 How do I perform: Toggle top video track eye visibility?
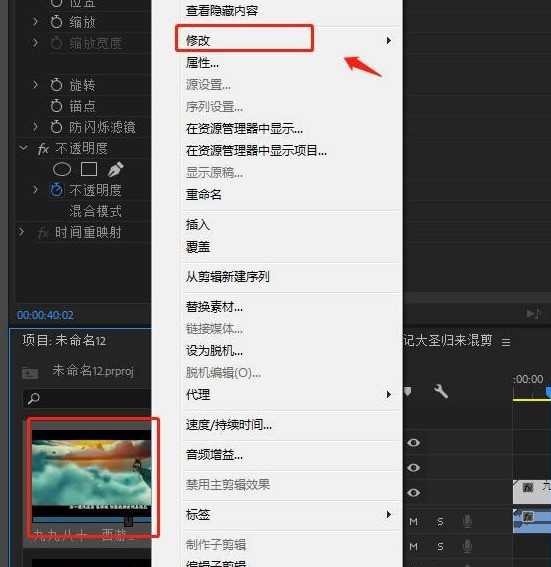(414, 443)
